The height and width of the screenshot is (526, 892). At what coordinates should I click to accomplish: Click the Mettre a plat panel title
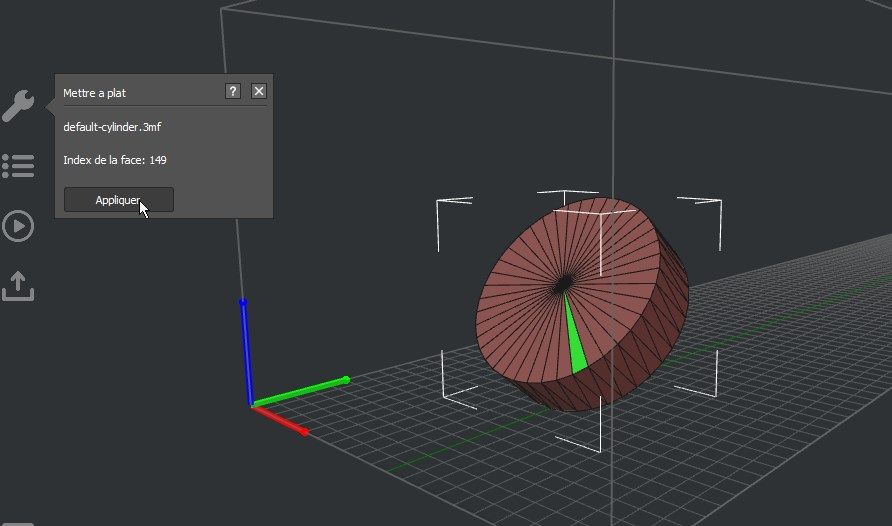(94, 93)
